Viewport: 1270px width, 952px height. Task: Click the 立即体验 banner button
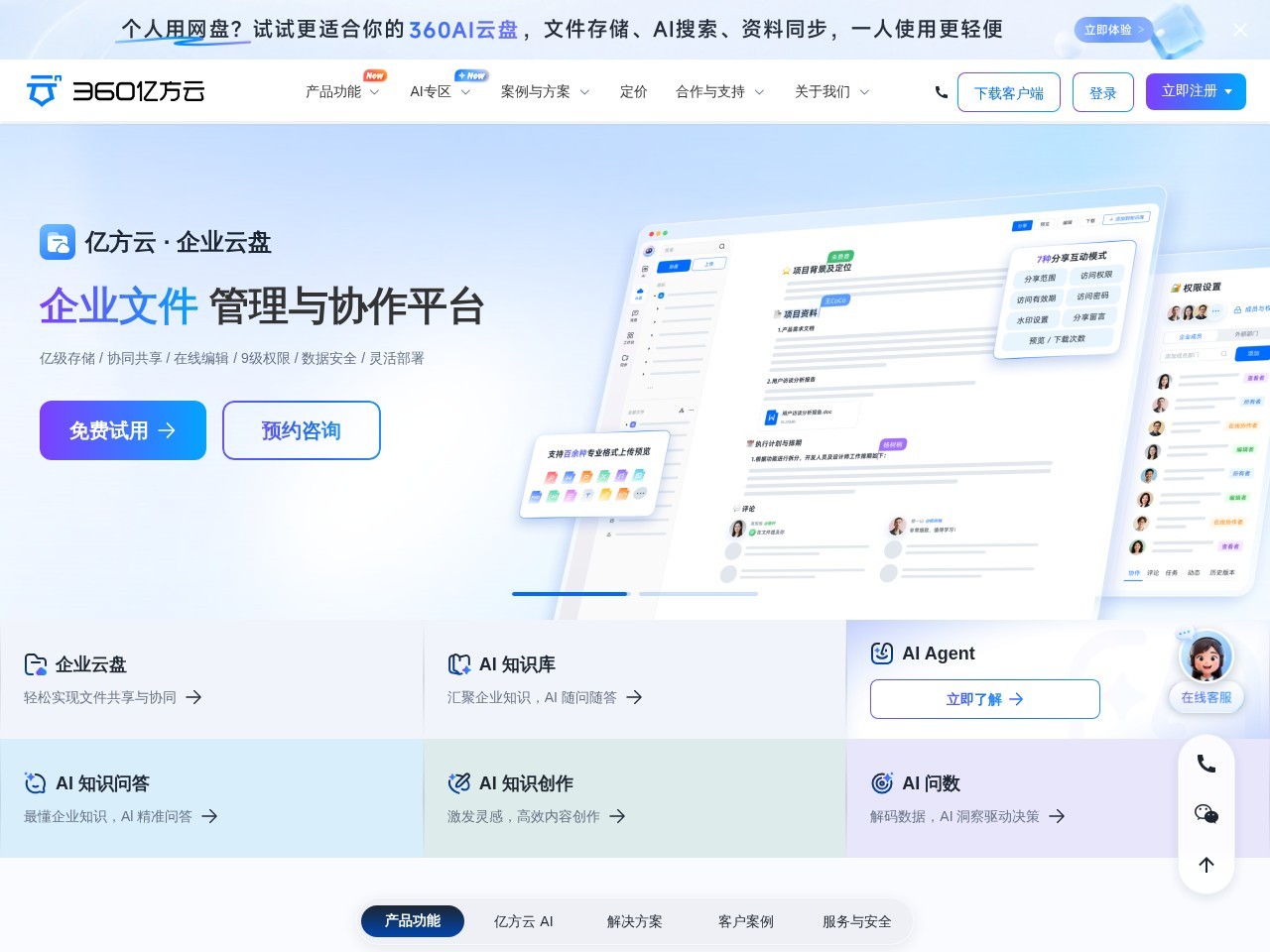[x=1113, y=30]
